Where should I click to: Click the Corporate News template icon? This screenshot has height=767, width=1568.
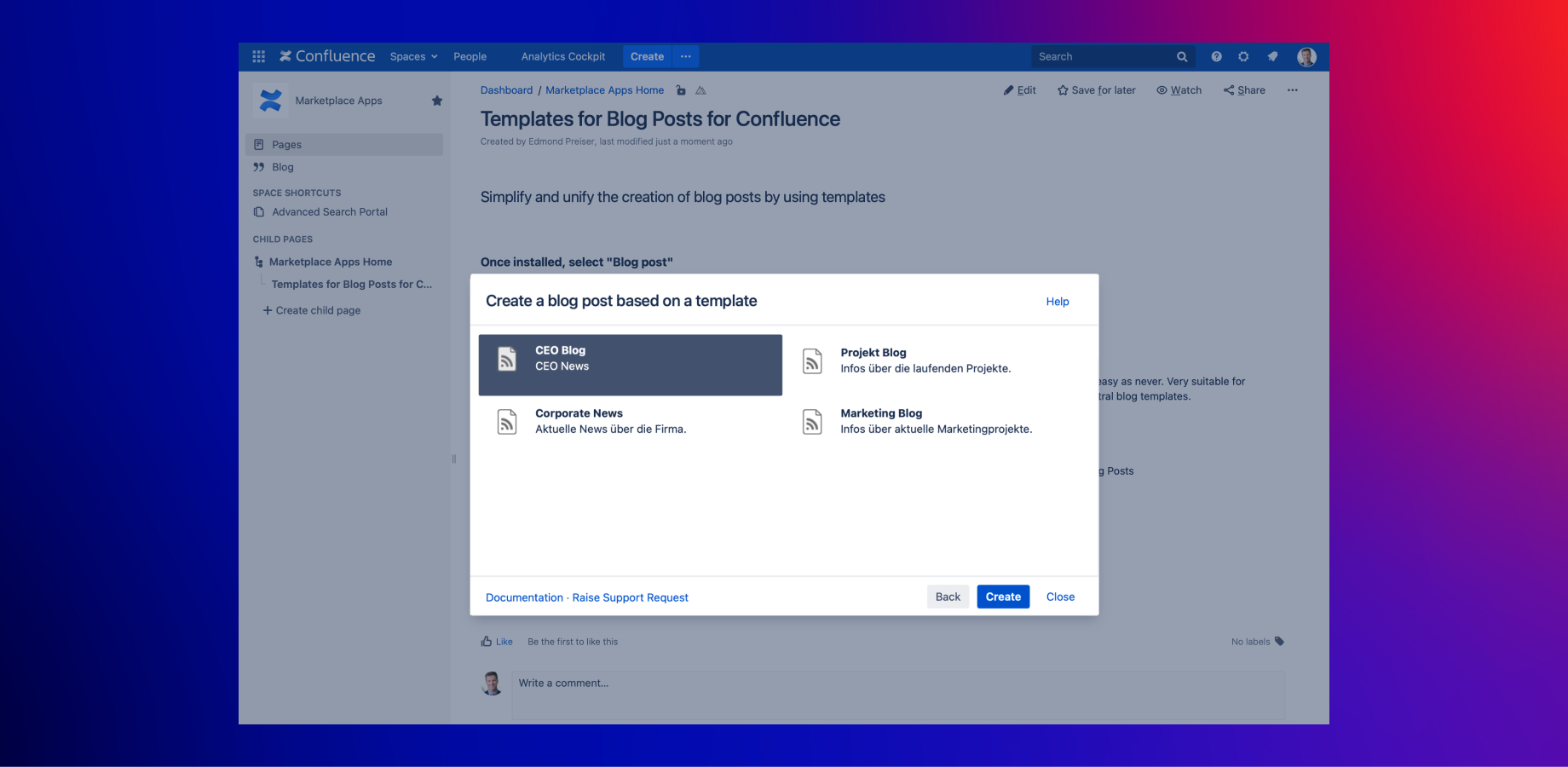[507, 422]
